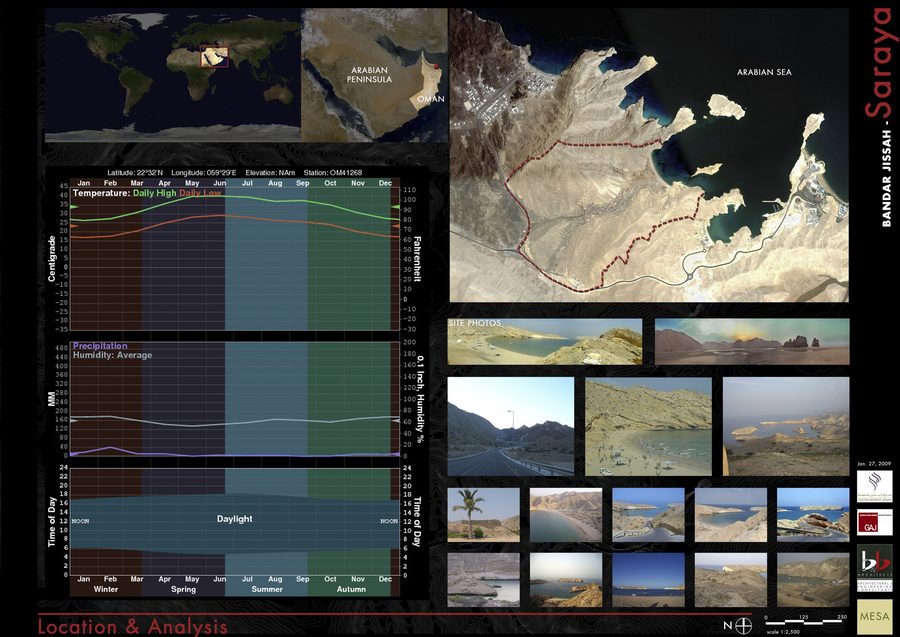This screenshot has width=900, height=637.
Task: Click the 'Summer' season label
Action: click(267, 589)
